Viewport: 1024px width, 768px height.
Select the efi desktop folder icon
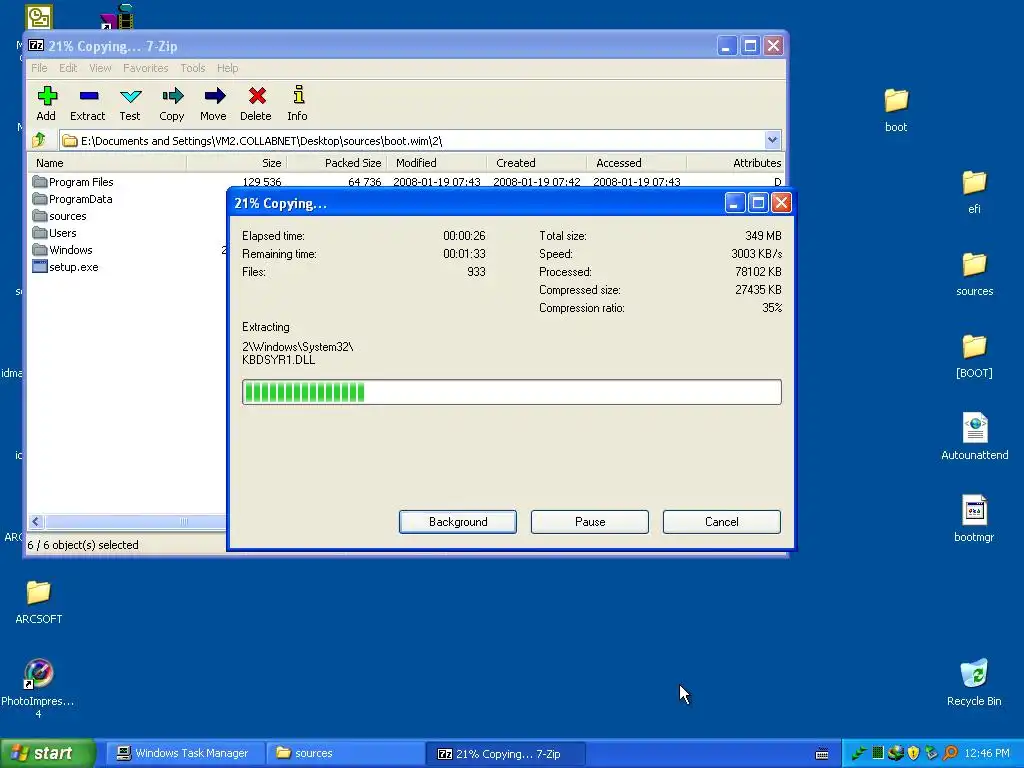(x=974, y=191)
